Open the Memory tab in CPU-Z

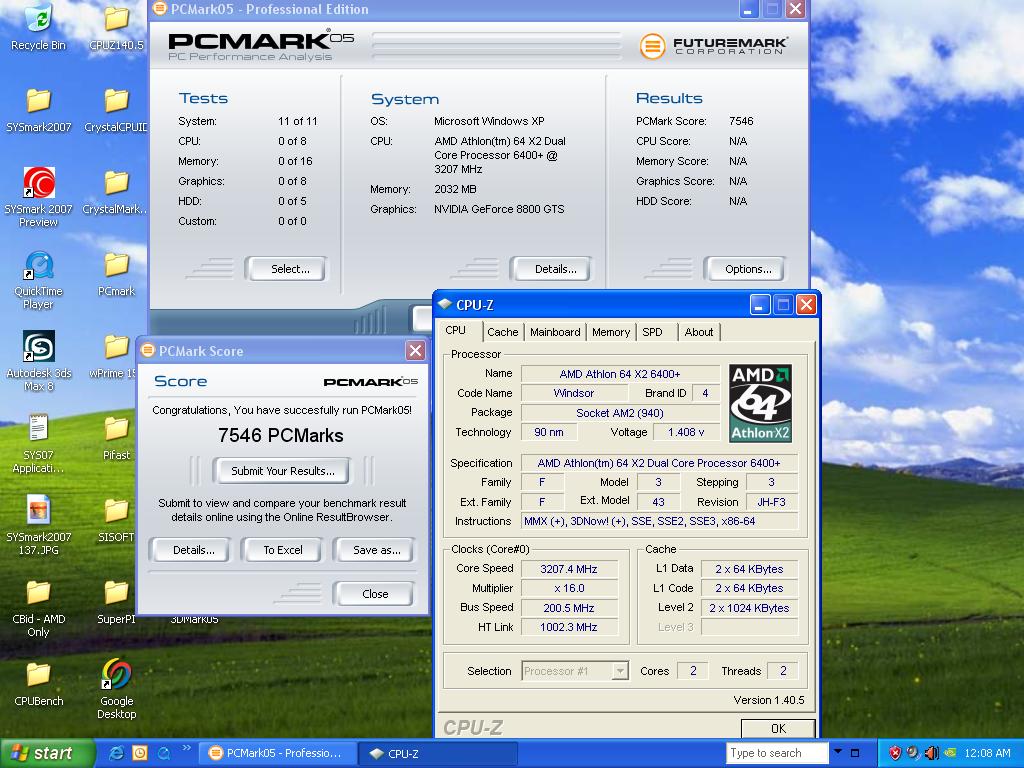pyautogui.click(x=611, y=332)
